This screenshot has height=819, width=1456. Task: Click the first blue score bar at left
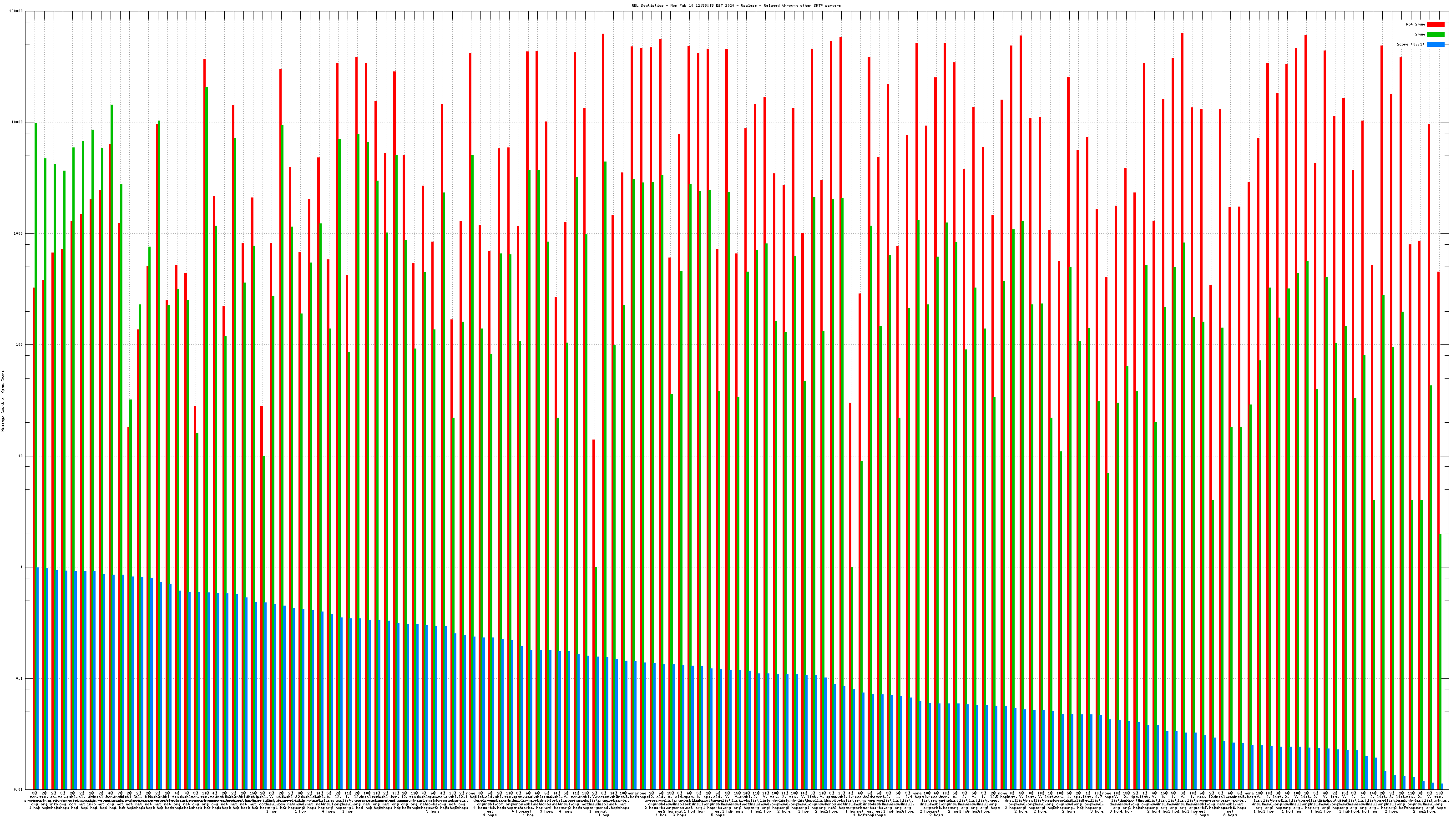coord(38,678)
